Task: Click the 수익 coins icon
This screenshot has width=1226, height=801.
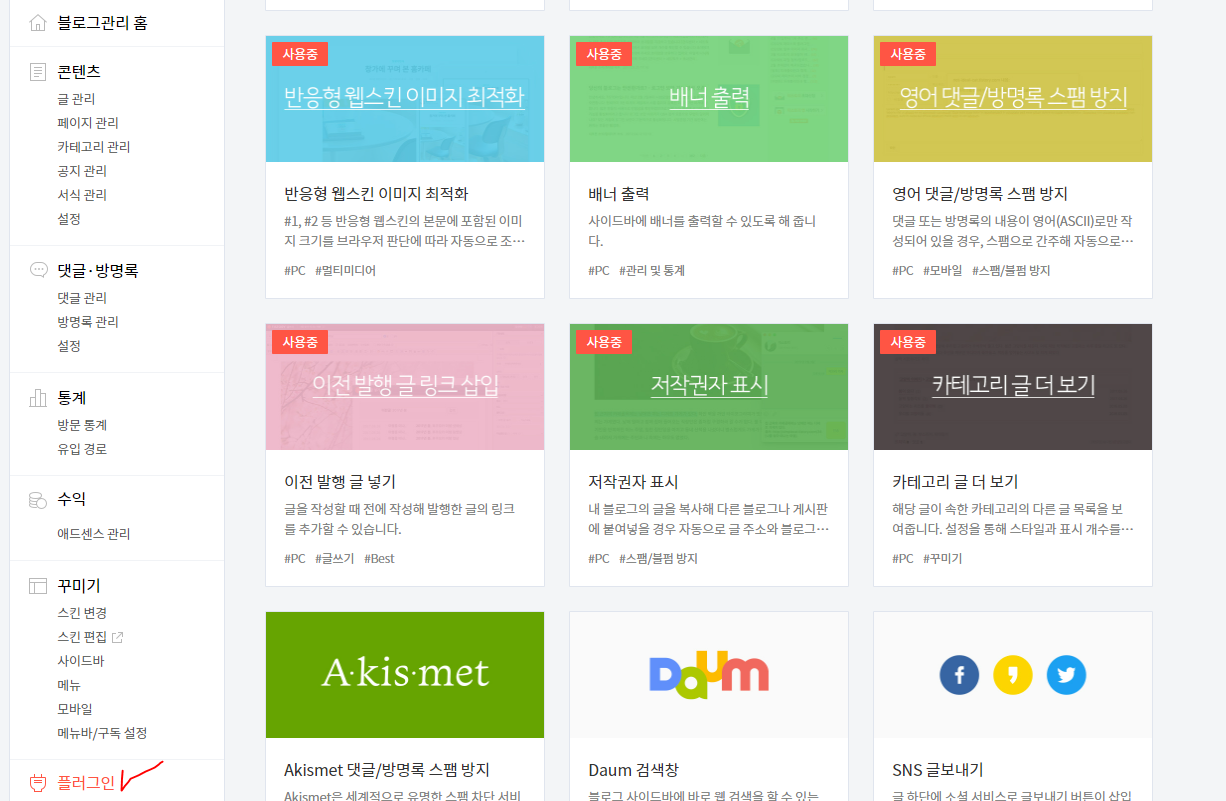Action: click(38, 499)
